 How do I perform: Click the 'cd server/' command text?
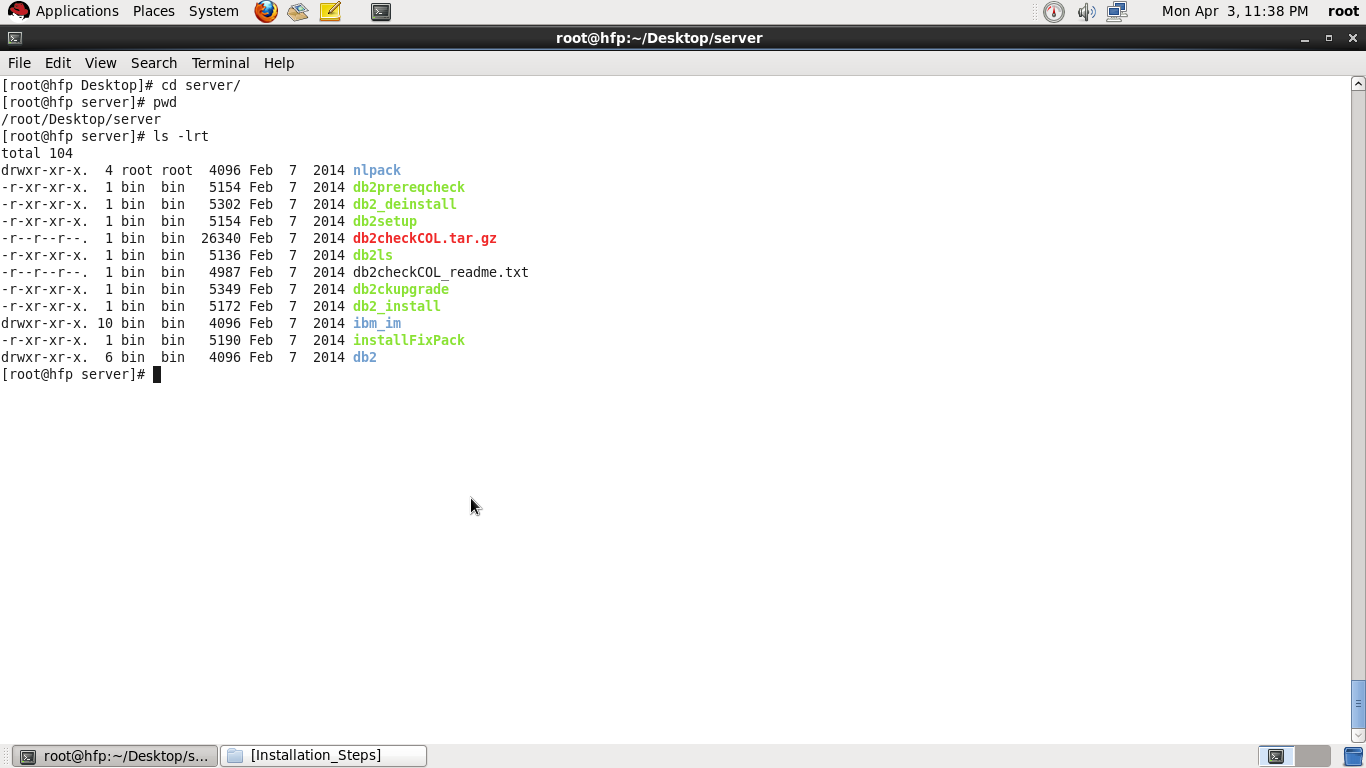[x=201, y=85]
